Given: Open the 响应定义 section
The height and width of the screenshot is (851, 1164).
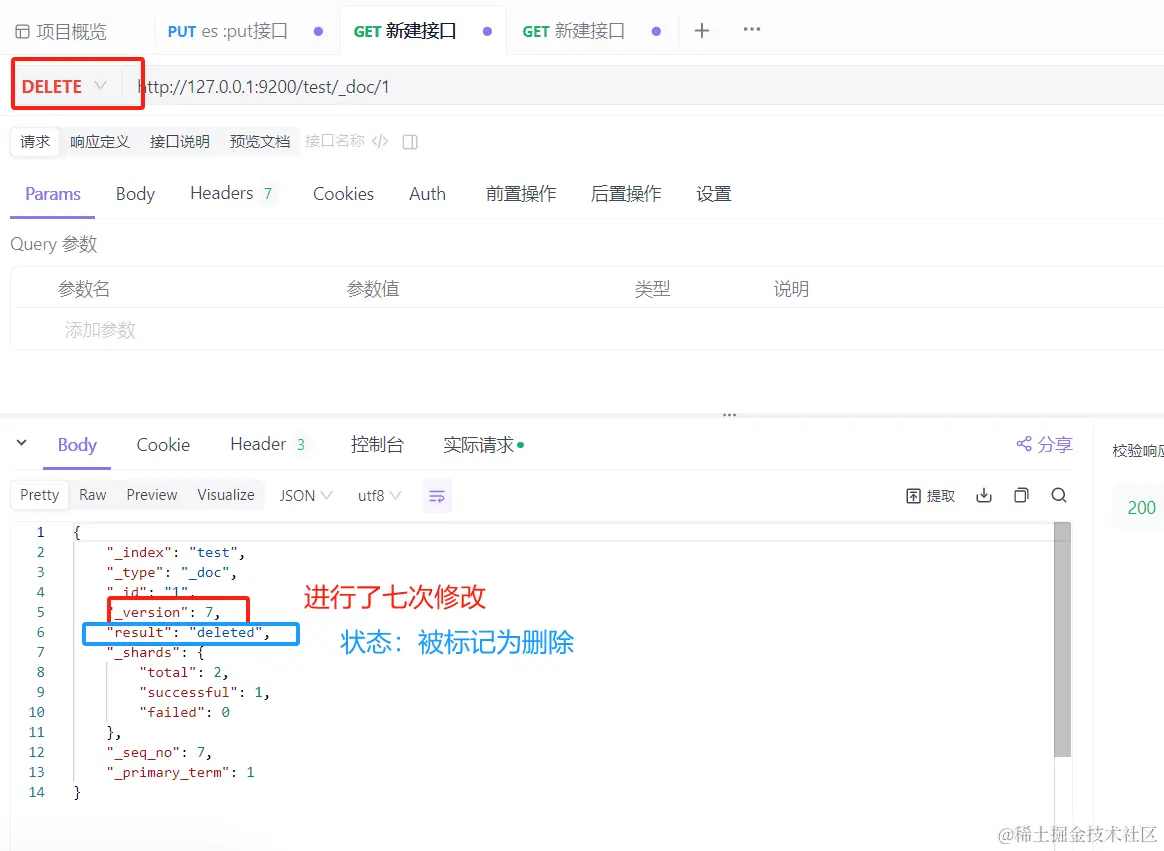Looking at the screenshot, I should (99, 141).
